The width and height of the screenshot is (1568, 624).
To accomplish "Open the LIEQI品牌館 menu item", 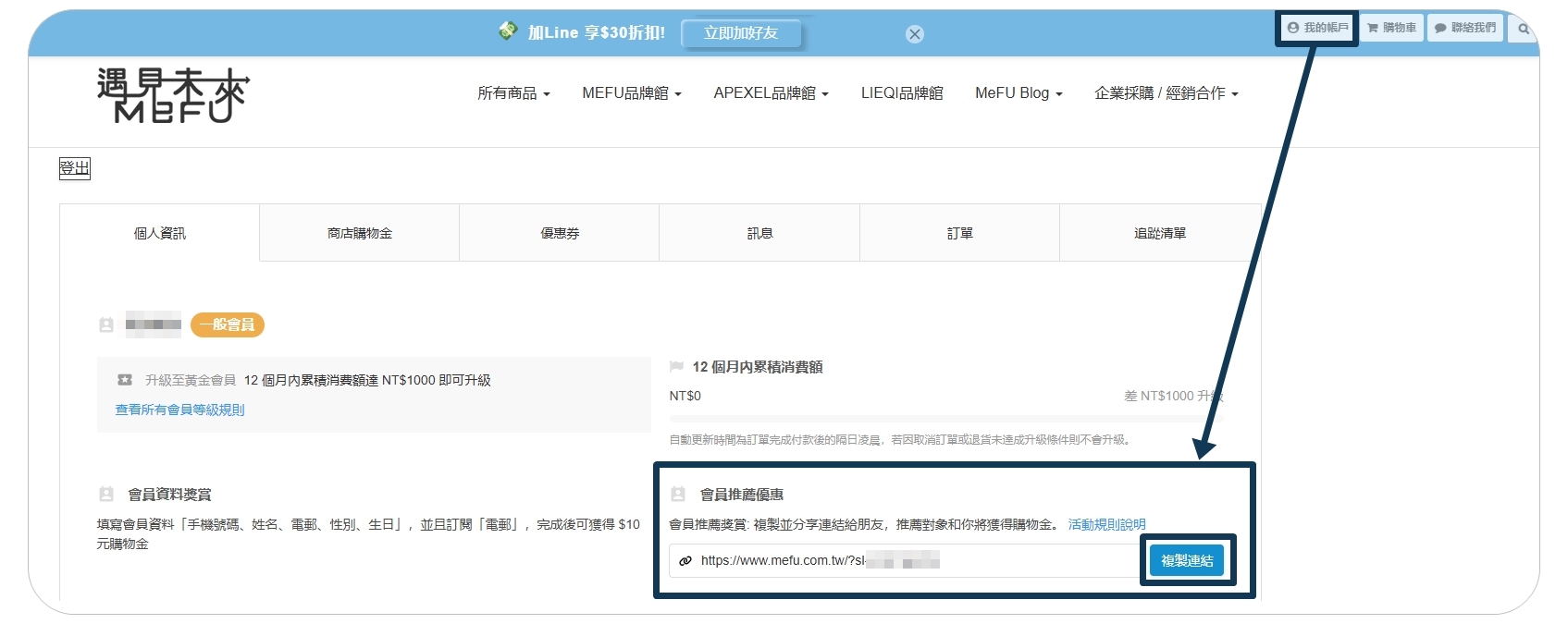I will [902, 93].
